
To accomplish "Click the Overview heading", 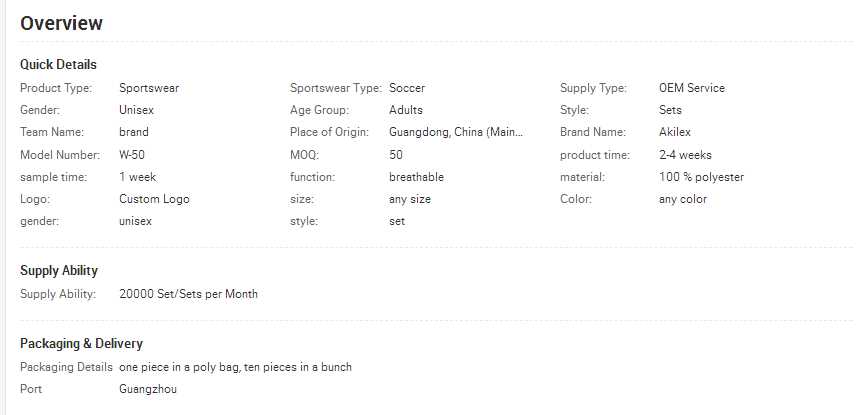I will [61, 23].
